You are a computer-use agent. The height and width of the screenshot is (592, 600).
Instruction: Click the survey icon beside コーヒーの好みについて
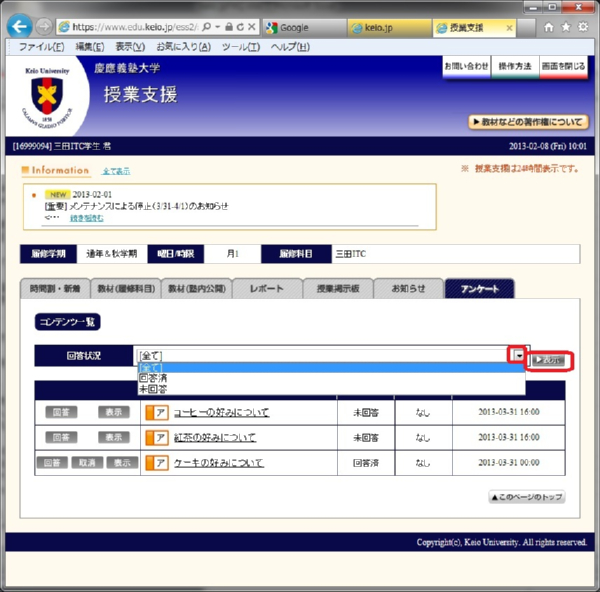[x=156, y=412]
